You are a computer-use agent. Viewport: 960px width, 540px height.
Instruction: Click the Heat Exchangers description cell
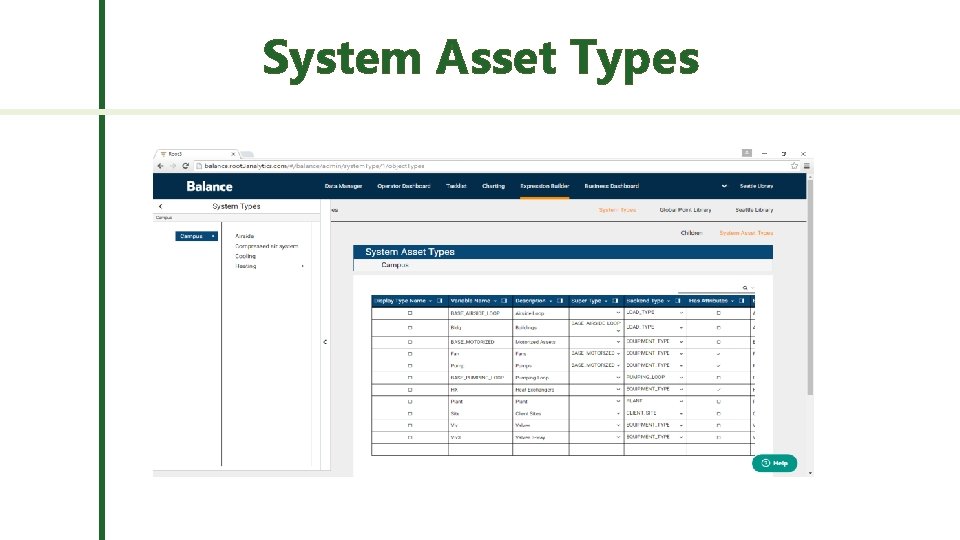[541, 389]
